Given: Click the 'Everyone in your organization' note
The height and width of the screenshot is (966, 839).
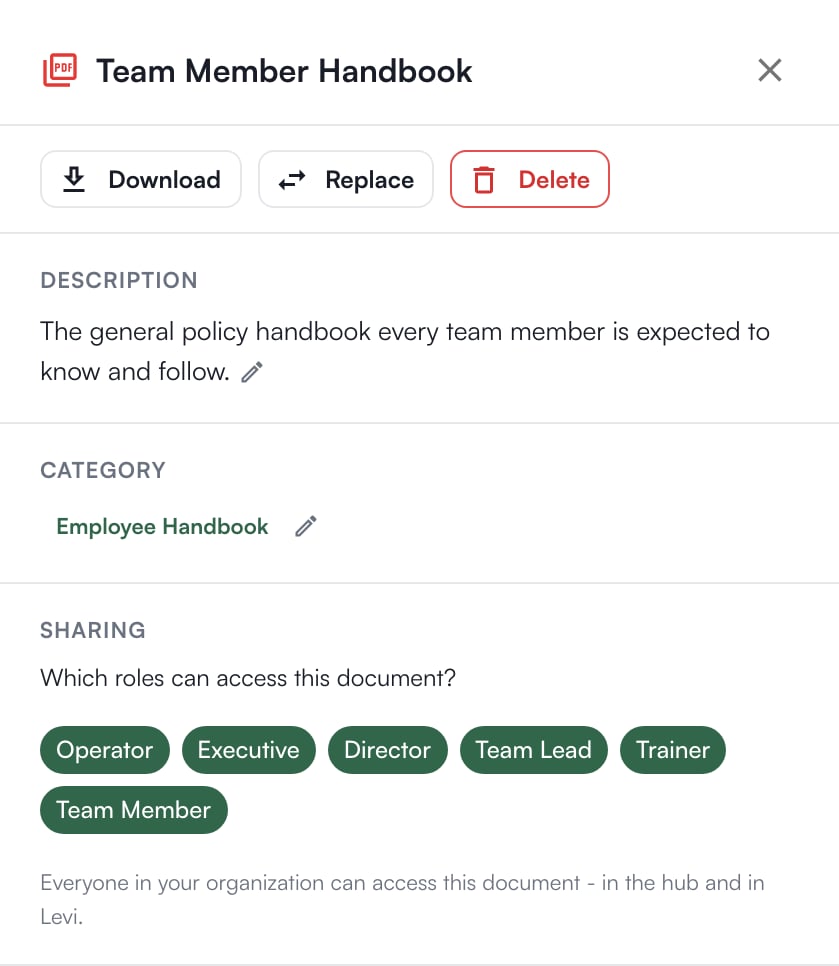Looking at the screenshot, I should pos(402,899).
